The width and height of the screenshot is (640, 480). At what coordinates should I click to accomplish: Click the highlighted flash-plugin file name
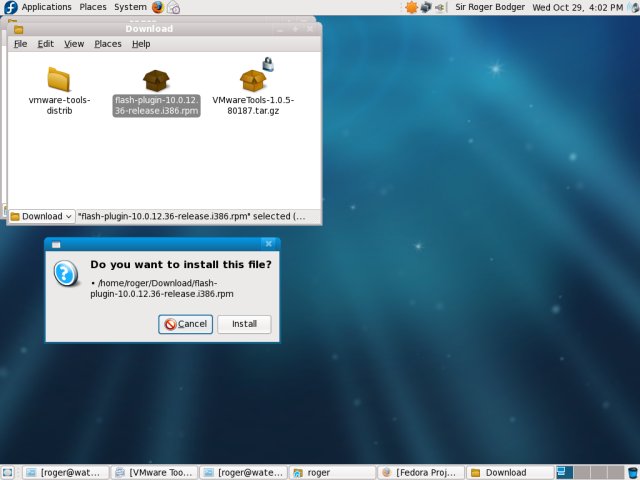(156, 105)
